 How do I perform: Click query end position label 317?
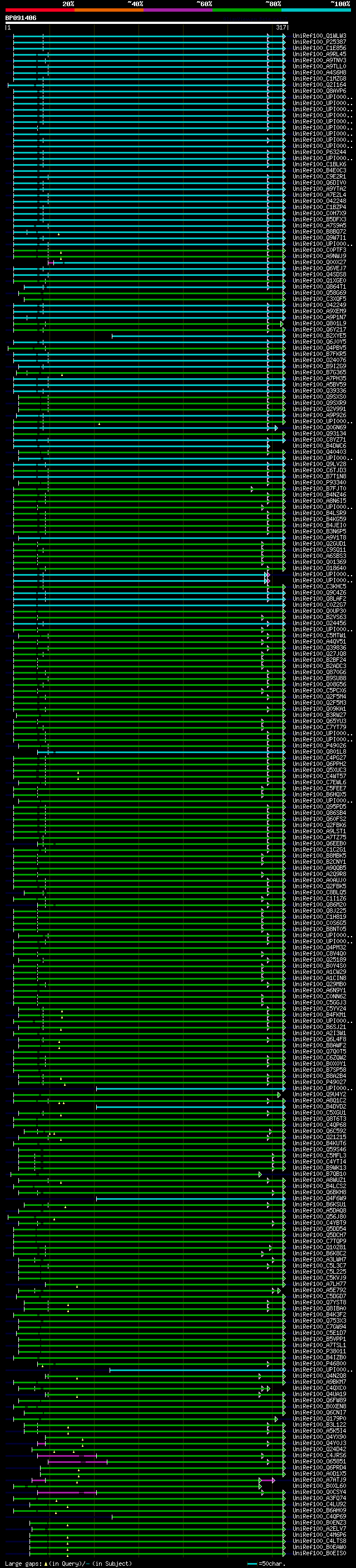pyautogui.click(x=280, y=27)
